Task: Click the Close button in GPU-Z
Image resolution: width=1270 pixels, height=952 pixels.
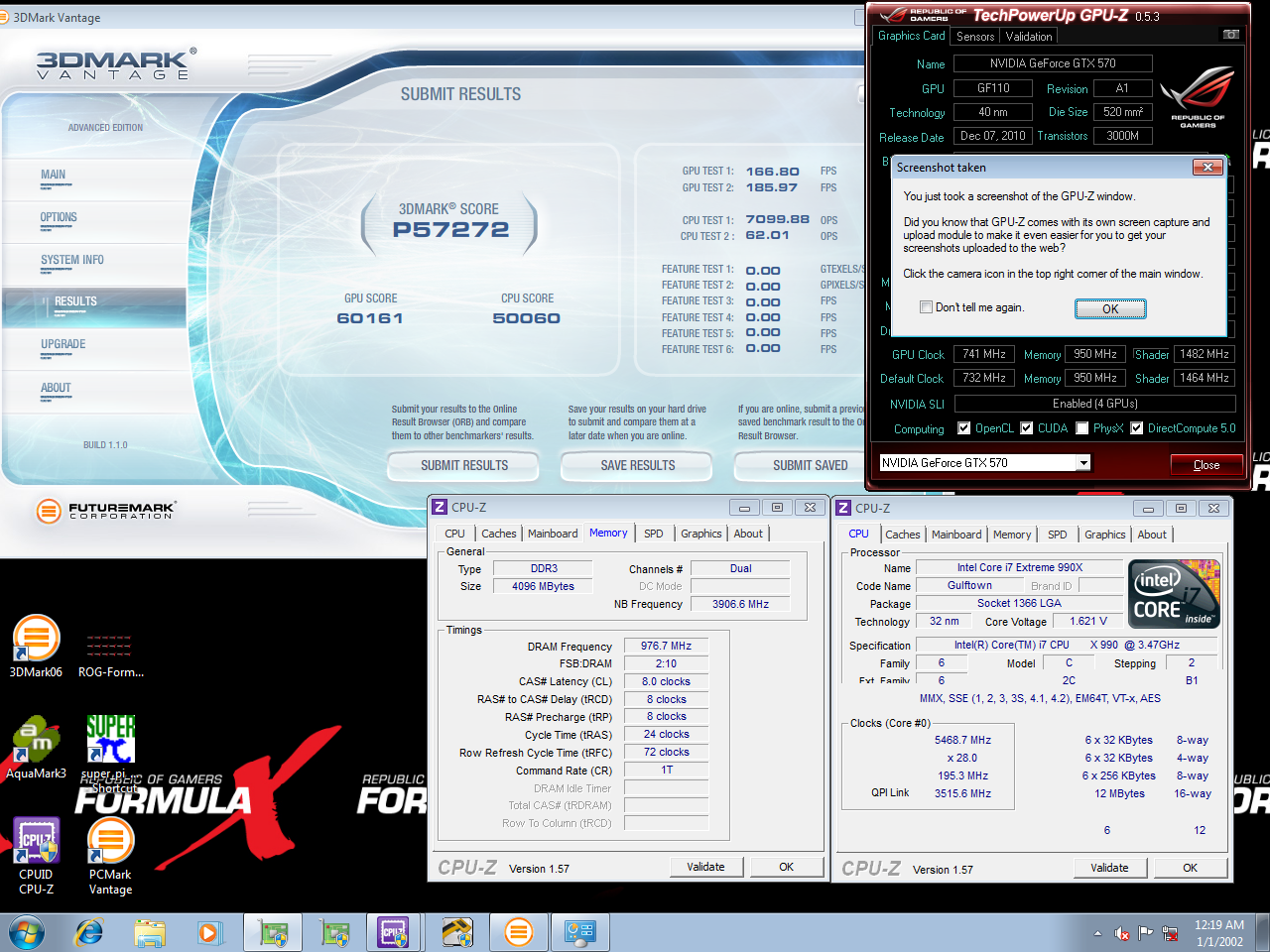Action: 1206,465
